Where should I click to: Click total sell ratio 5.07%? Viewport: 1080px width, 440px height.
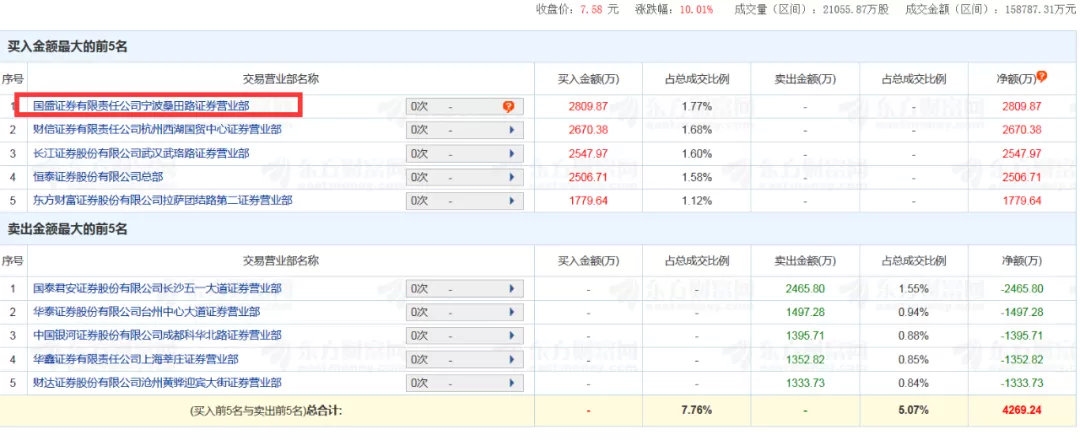(x=913, y=410)
